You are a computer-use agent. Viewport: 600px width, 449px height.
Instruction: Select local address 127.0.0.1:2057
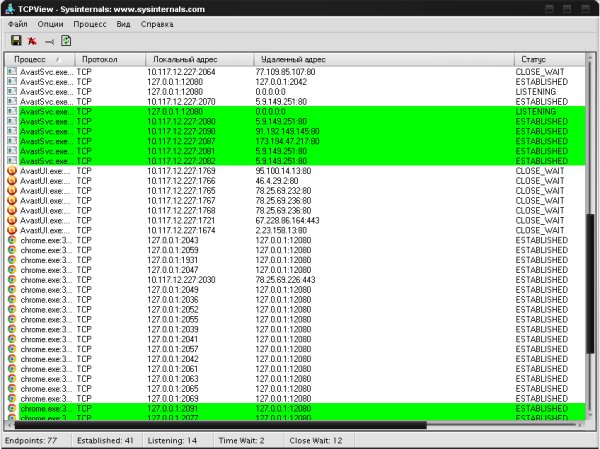tap(173, 349)
